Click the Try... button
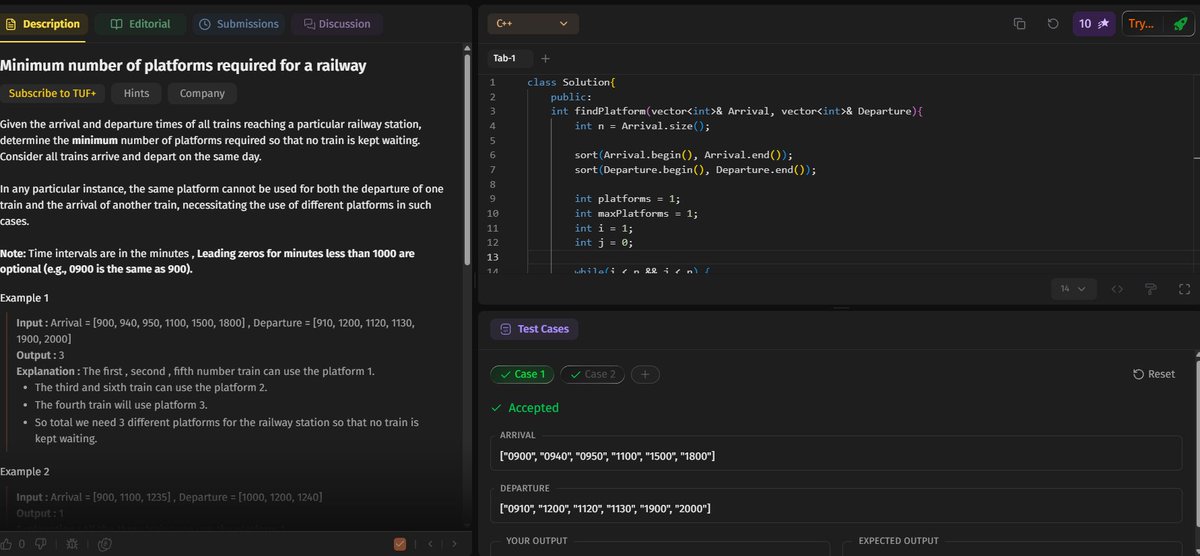This screenshot has width=1200, height=556. (1142, 24)
